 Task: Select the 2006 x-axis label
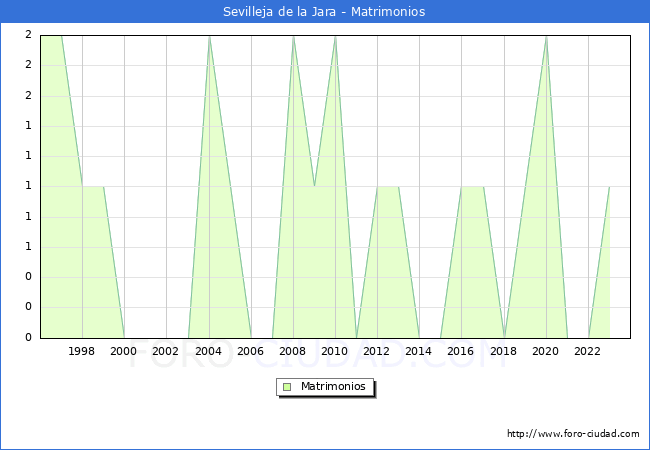pyautogui.click(x=250, y=351)
